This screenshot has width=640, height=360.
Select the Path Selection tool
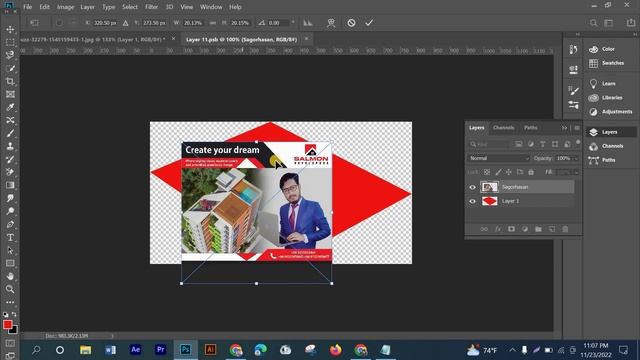(10, 250)
